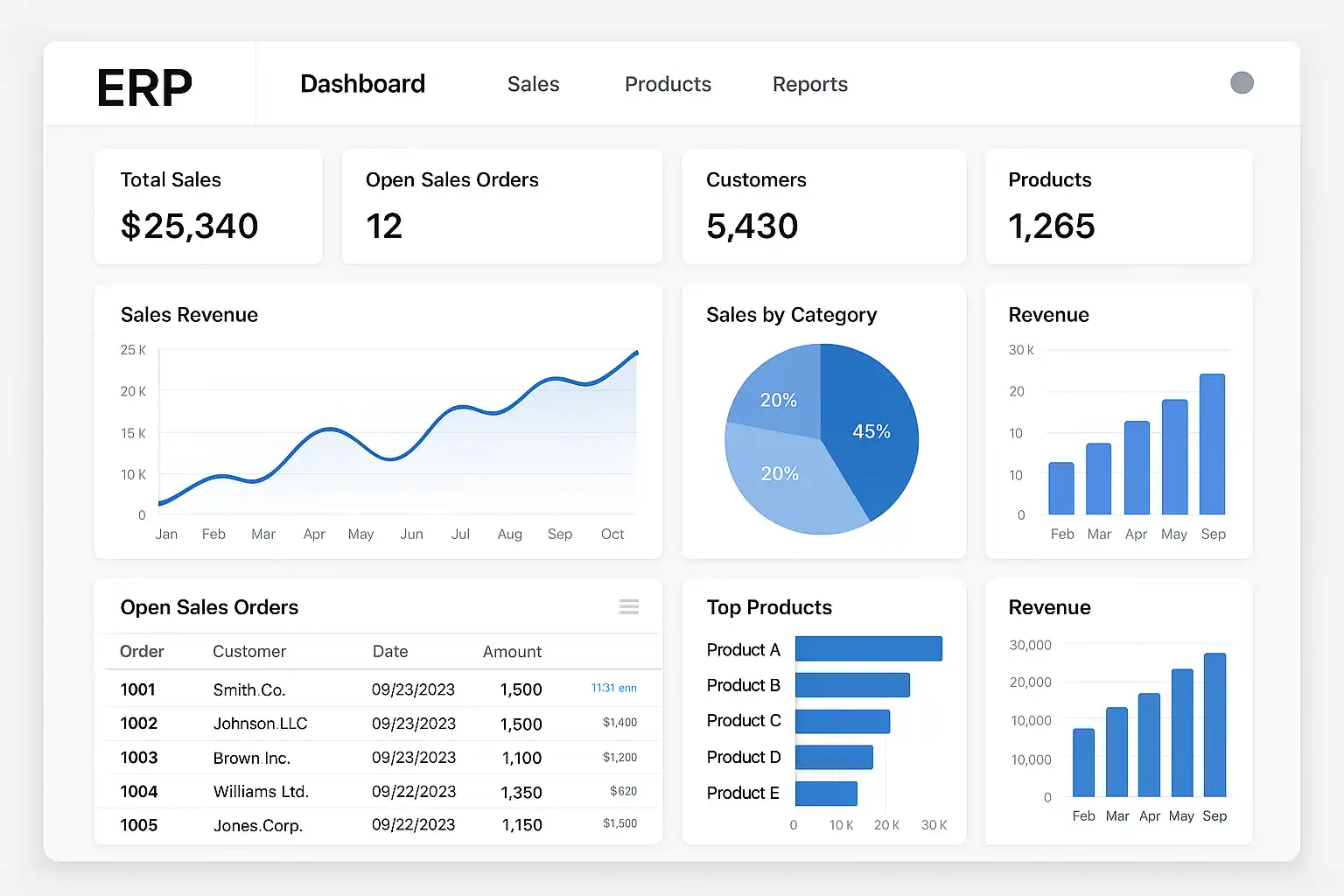Image resolution: width=1344 pixels, height=896 pixels.
Task: Open the Open Sales Orders hamburger menu
Action: point(628,607)
